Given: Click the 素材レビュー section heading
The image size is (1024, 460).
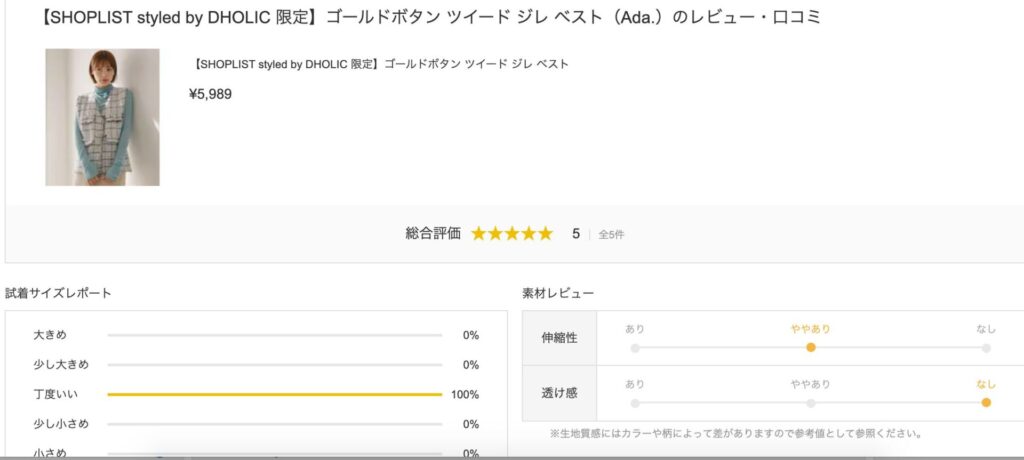Looking at the screenshot, I should 558,293.
